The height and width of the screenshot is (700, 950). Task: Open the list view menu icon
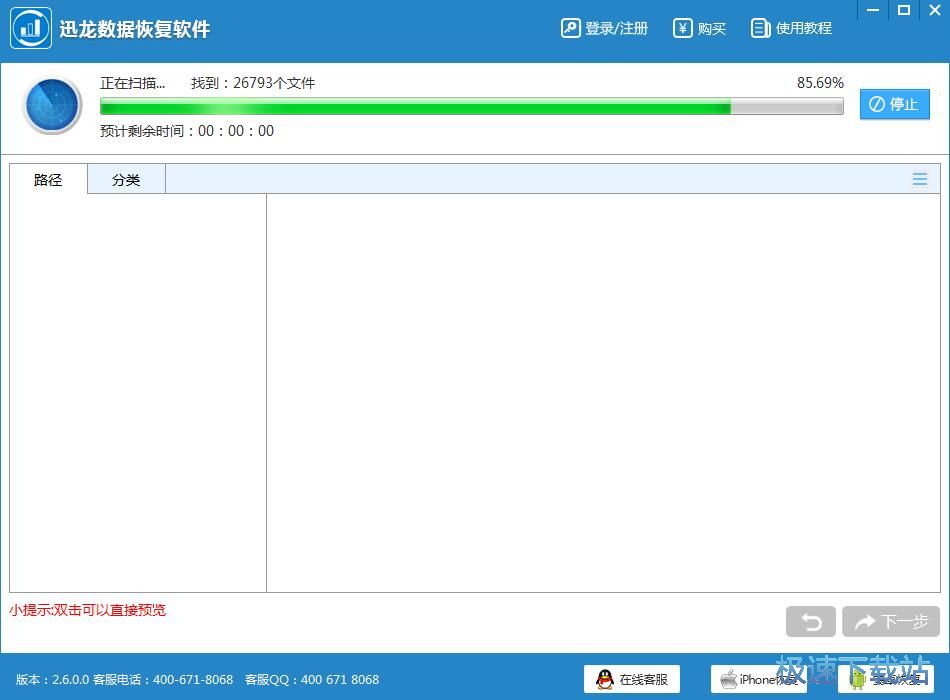pos(920,179)
